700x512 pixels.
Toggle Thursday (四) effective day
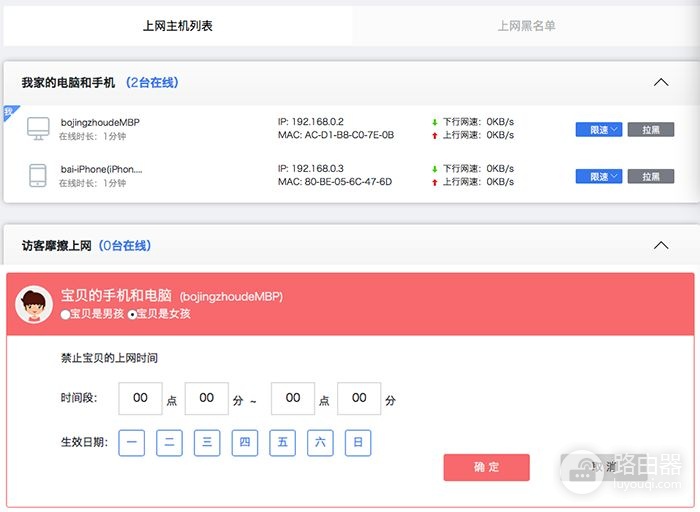click(x=245, y=442)
